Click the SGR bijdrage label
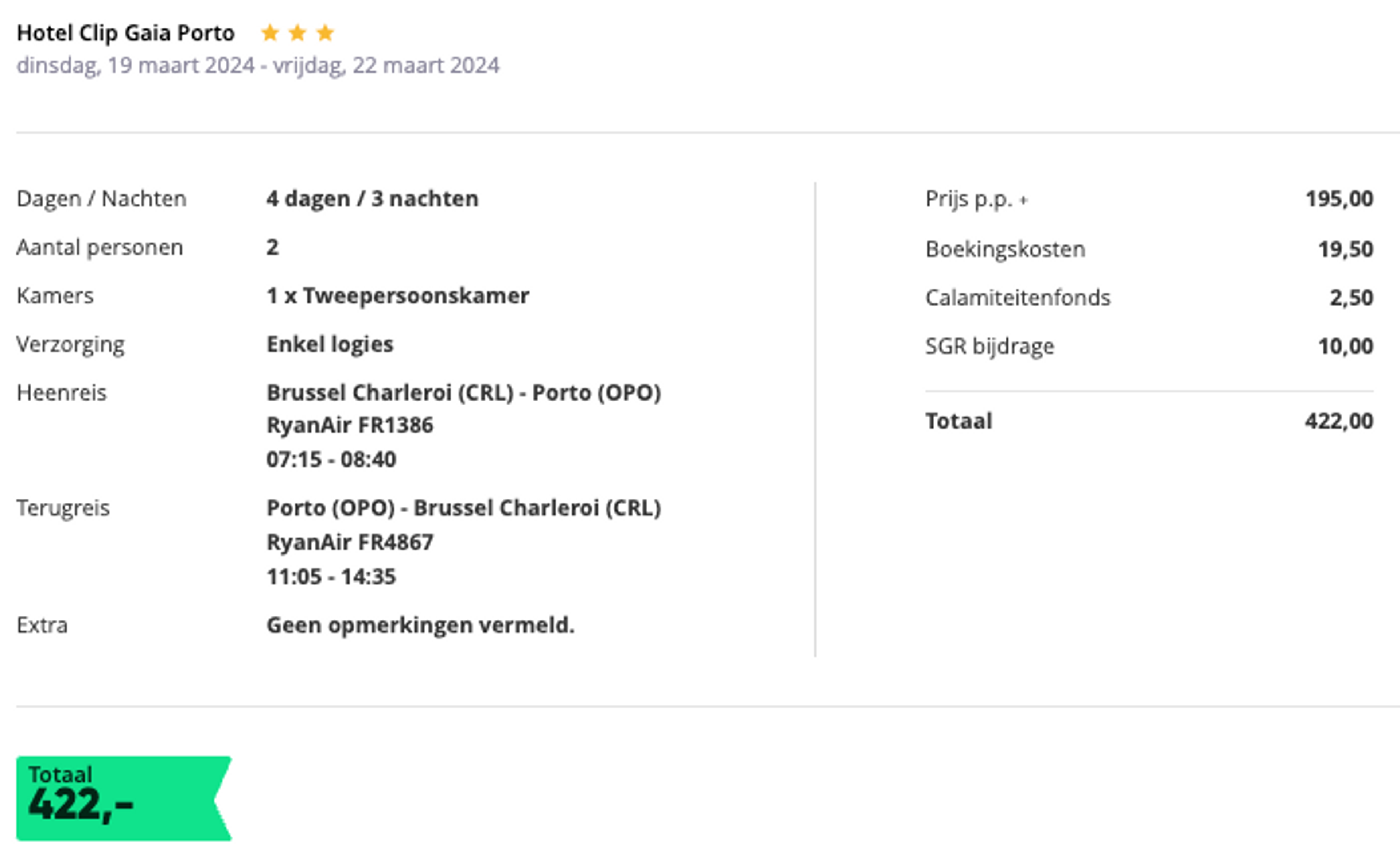Image resolution: width=1400 pixels, height=855 pixels. pos(990,346)
